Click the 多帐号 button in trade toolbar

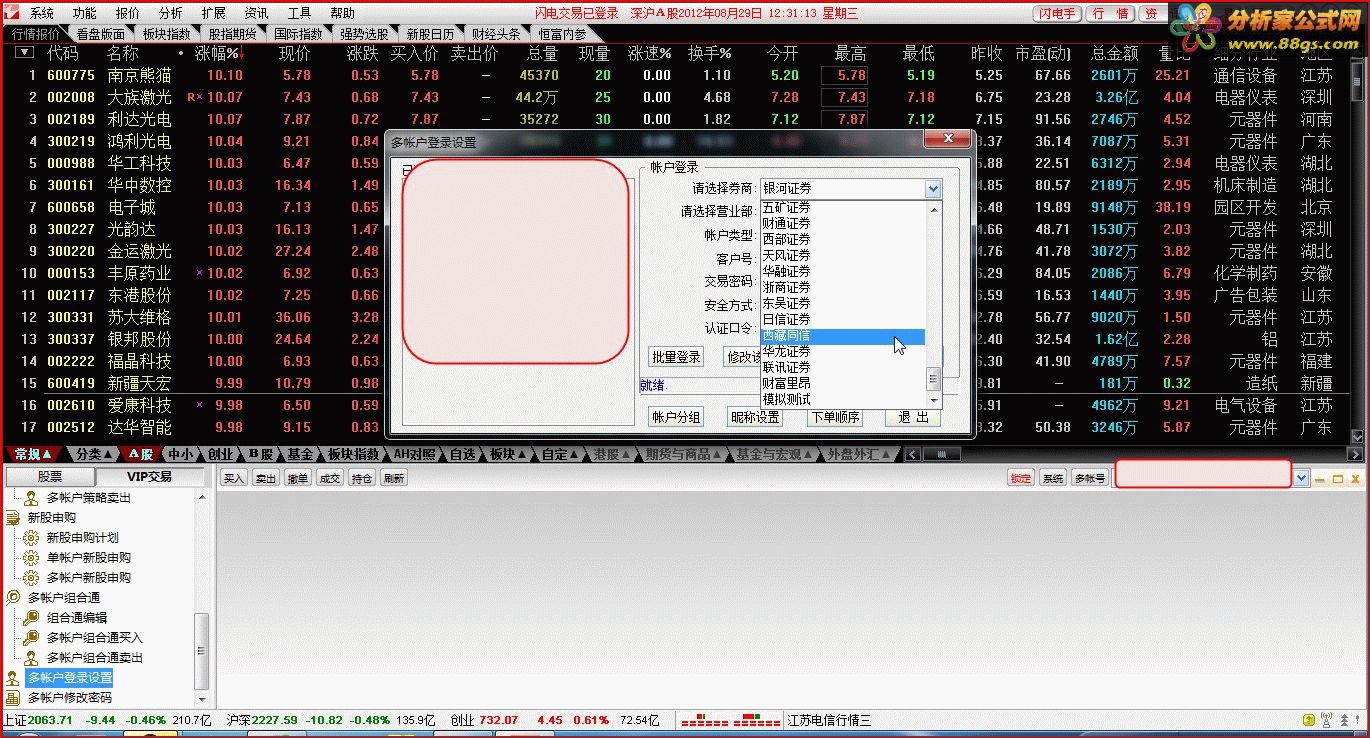coord(1089,478)
